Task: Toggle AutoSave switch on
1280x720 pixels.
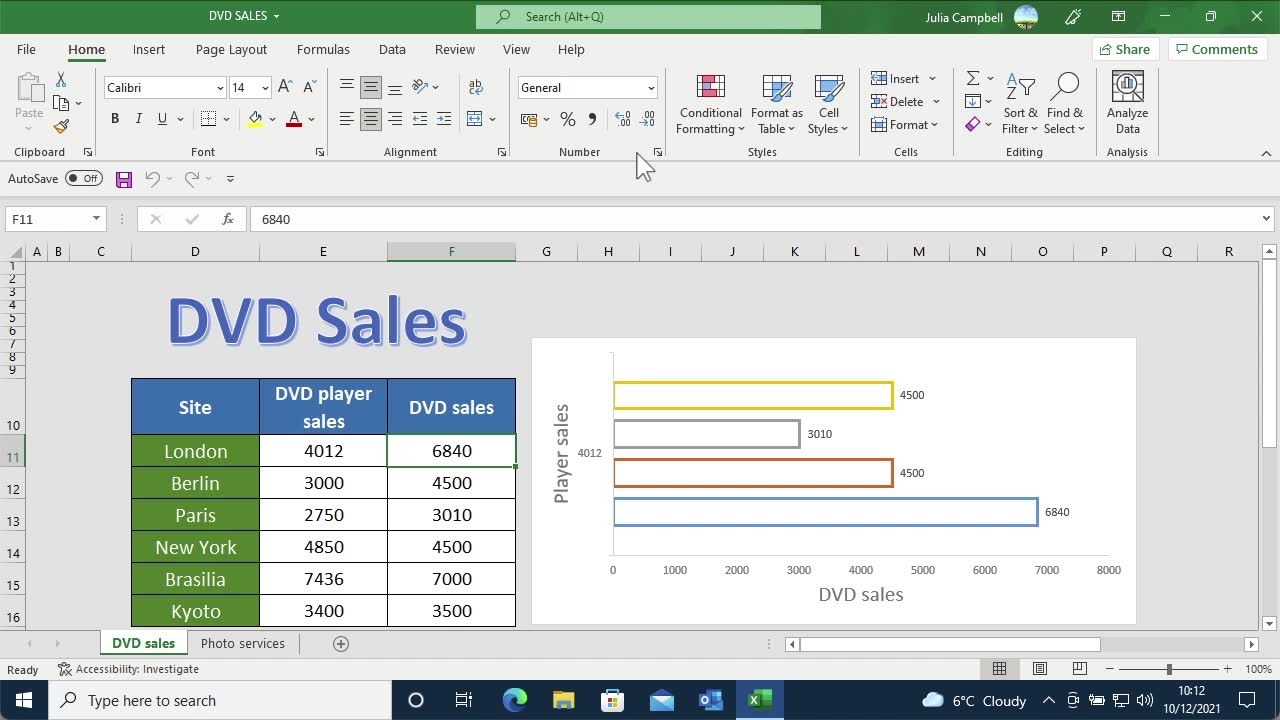Action: (84, 179)
